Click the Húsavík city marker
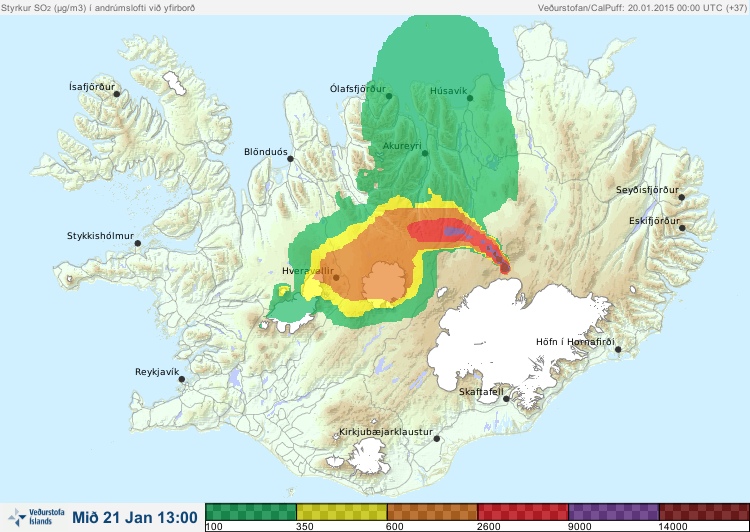The width and height of the screenshot is (750, 532). [470, 98]
